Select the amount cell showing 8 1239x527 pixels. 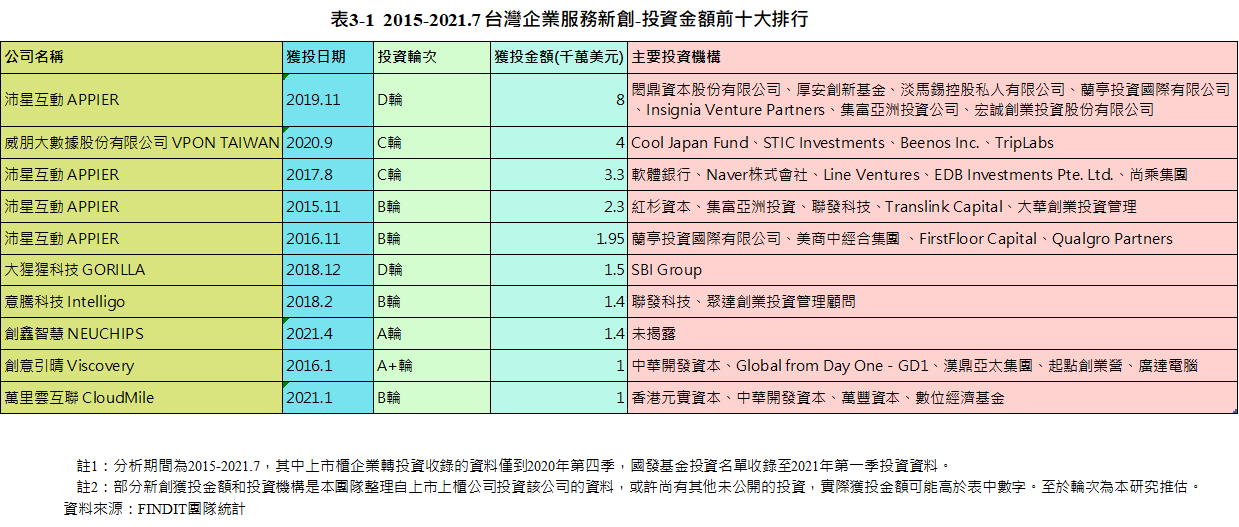(559, 100)
